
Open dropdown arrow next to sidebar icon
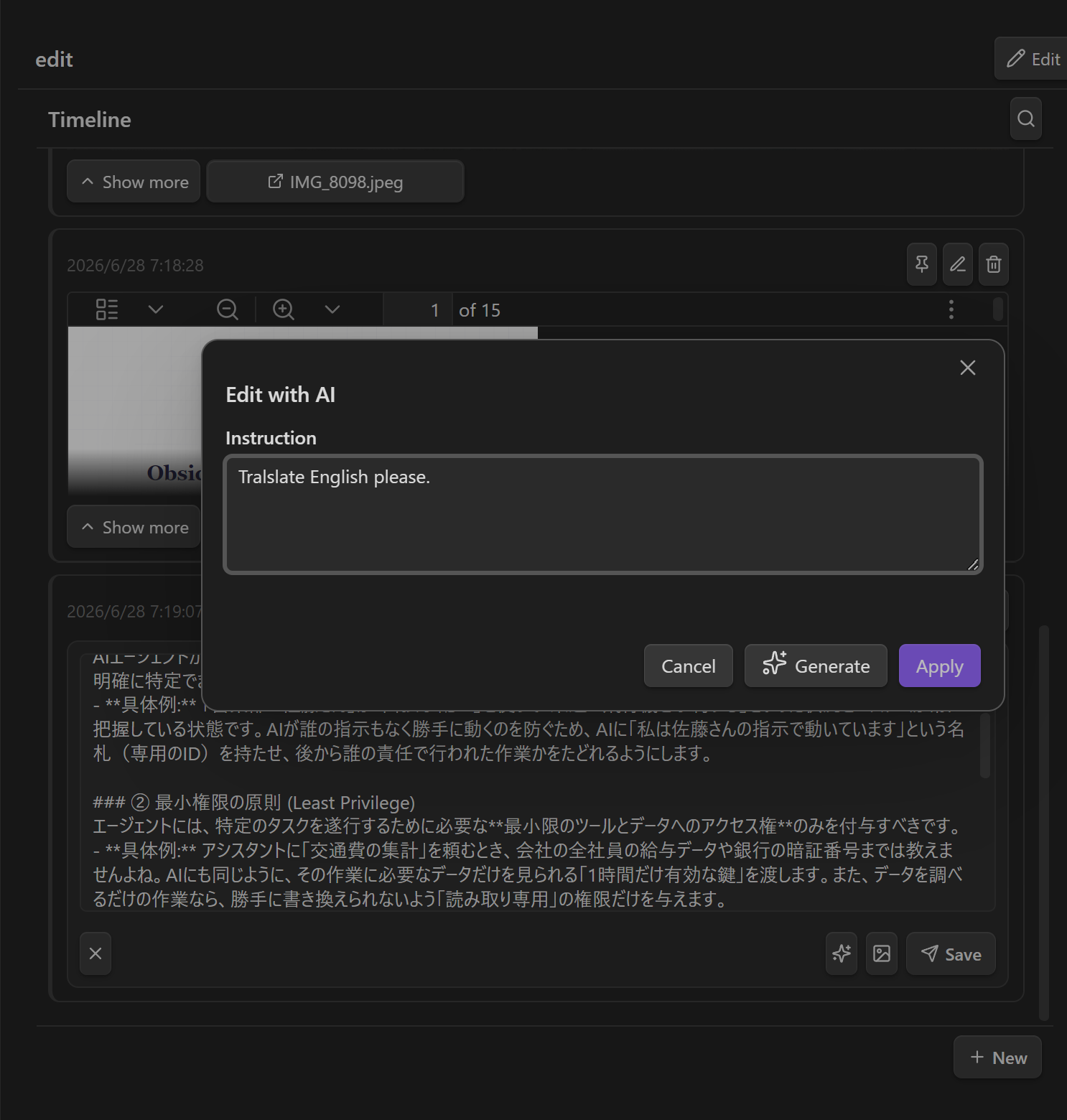[156, 309]
